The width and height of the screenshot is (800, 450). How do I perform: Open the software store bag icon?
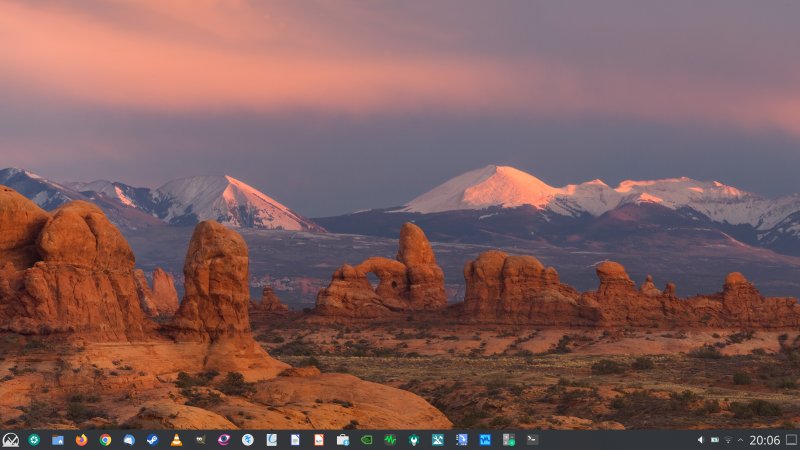click(342, 440)
